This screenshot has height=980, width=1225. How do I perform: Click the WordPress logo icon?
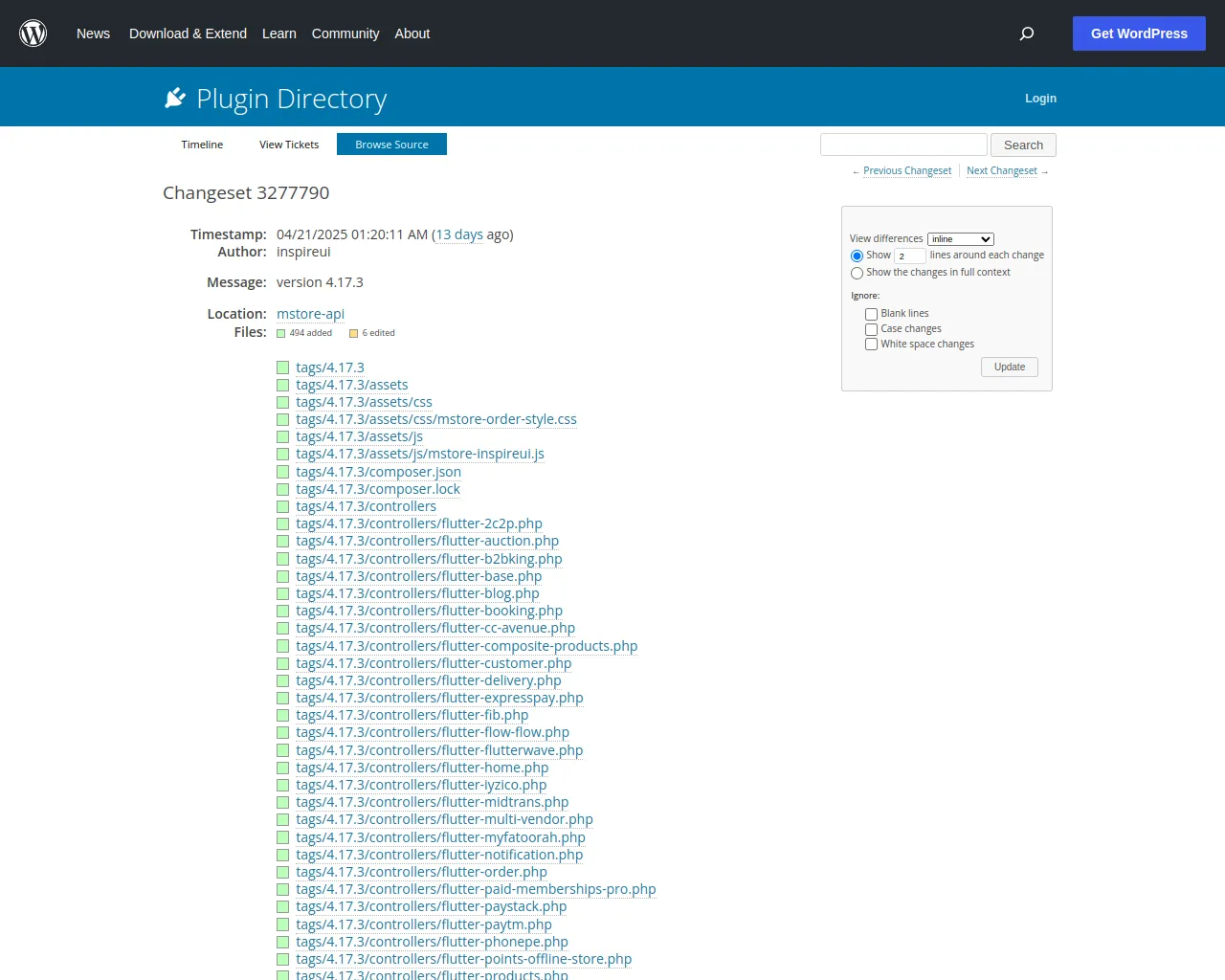click(33, 33)
